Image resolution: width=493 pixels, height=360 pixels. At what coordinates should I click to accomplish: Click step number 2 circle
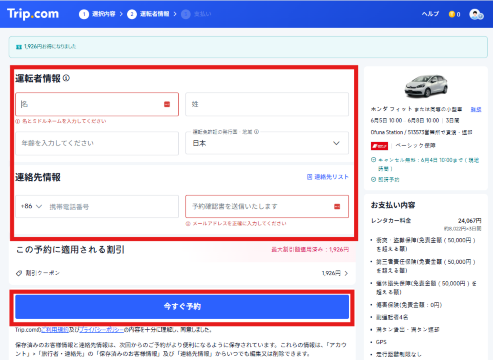pyautogui.click(x=132, y=14)
